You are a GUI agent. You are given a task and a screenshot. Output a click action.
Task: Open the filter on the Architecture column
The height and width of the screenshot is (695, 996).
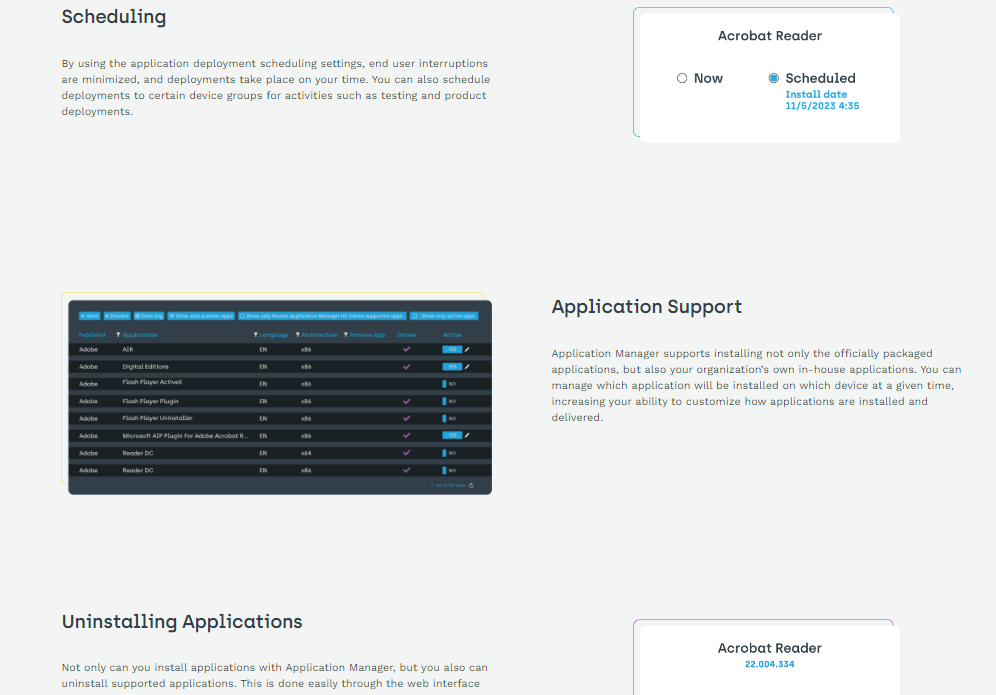[297, 334]
